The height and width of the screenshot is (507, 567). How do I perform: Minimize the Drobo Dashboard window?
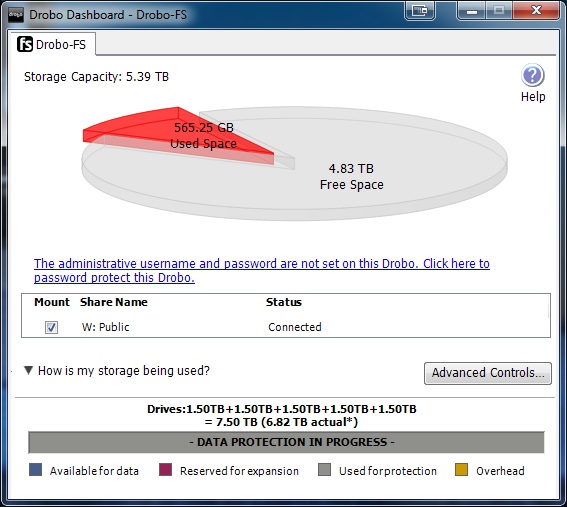click(472, 11)
